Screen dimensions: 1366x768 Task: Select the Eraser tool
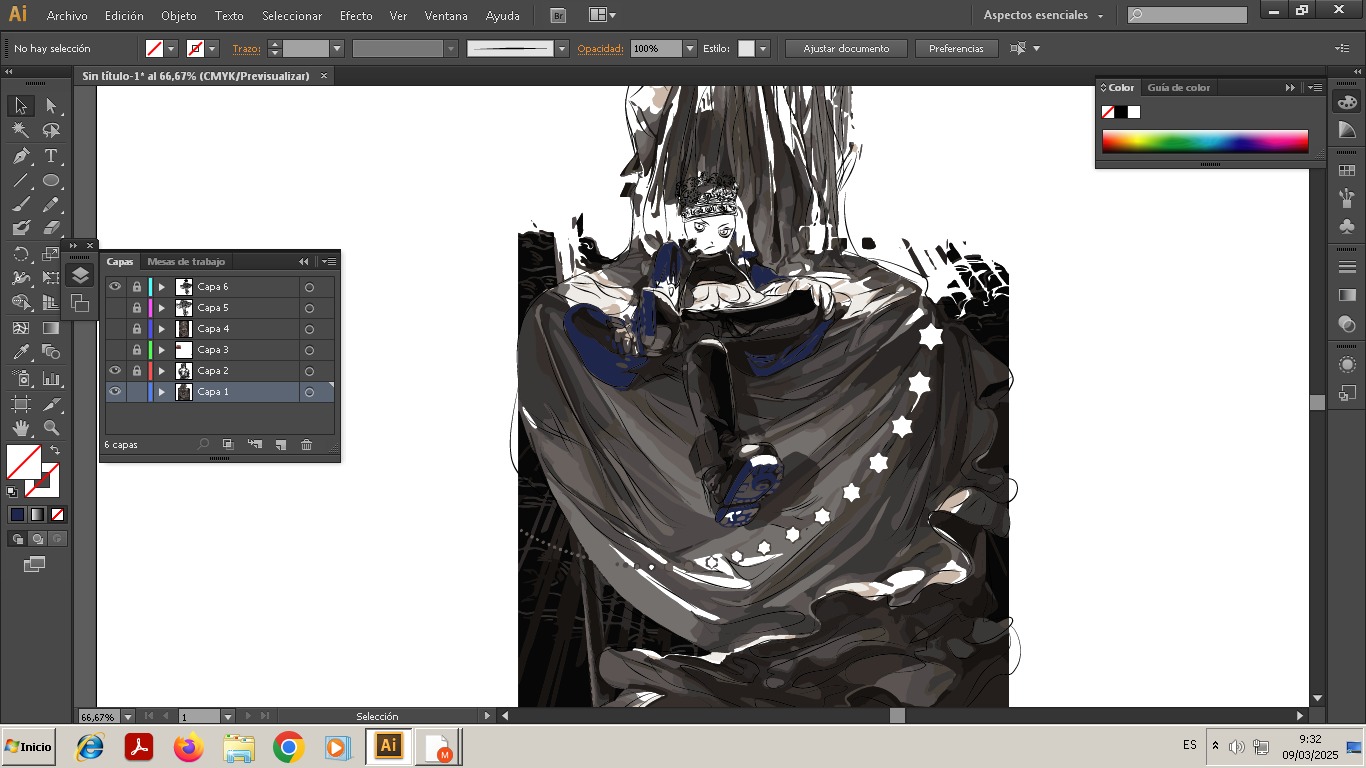pyautogui.click(x=51, y=228)
